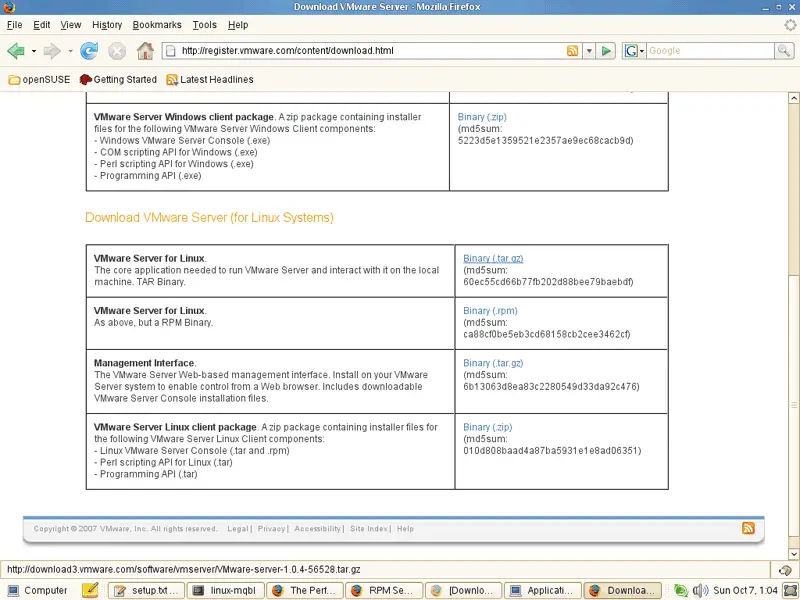The image size is (800, 600).
Task: Click the rightmost taskbar corner icon
Action: coord(790,590)
